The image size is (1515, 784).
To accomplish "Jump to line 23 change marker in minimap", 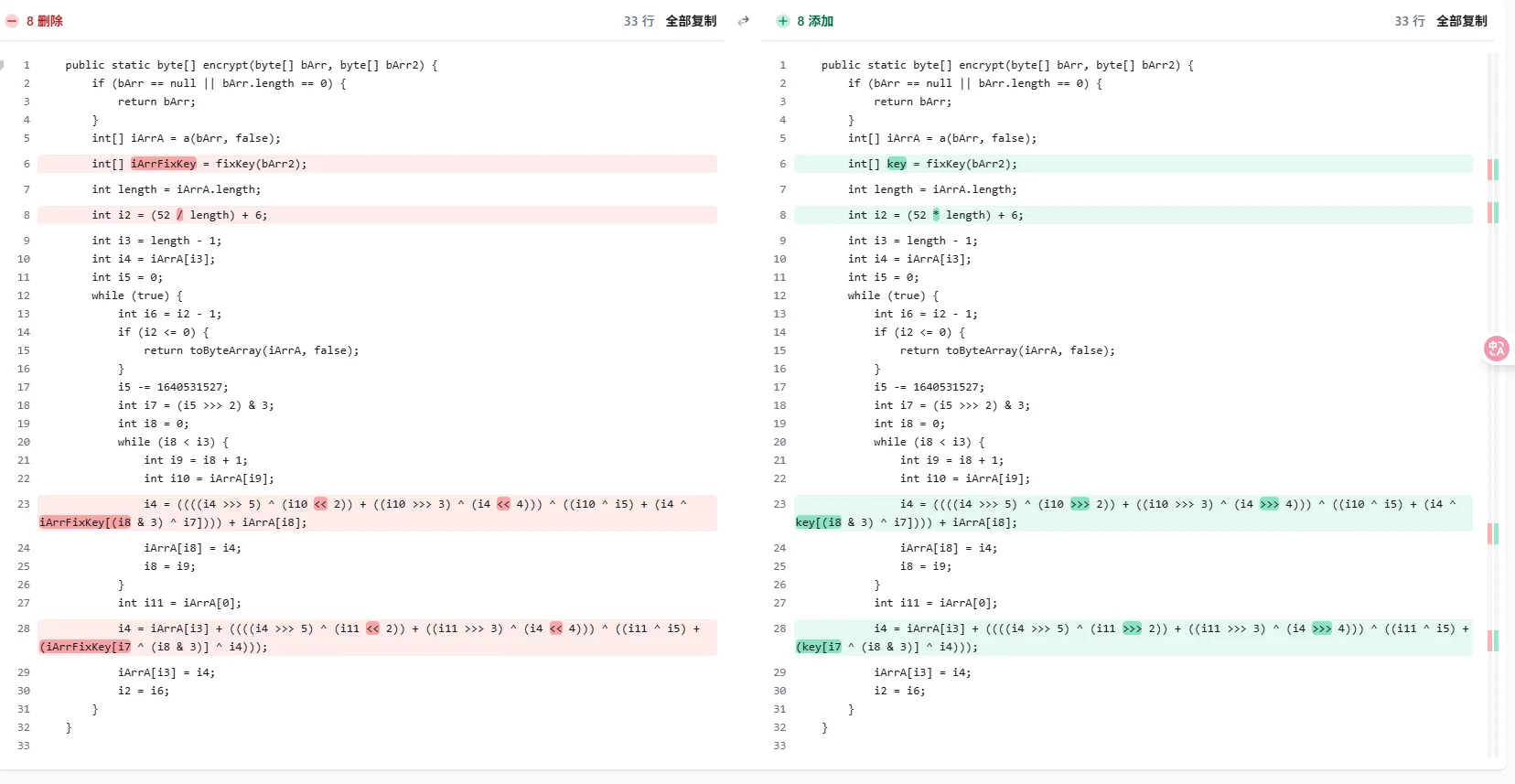I will click(x=1492, y=532).
